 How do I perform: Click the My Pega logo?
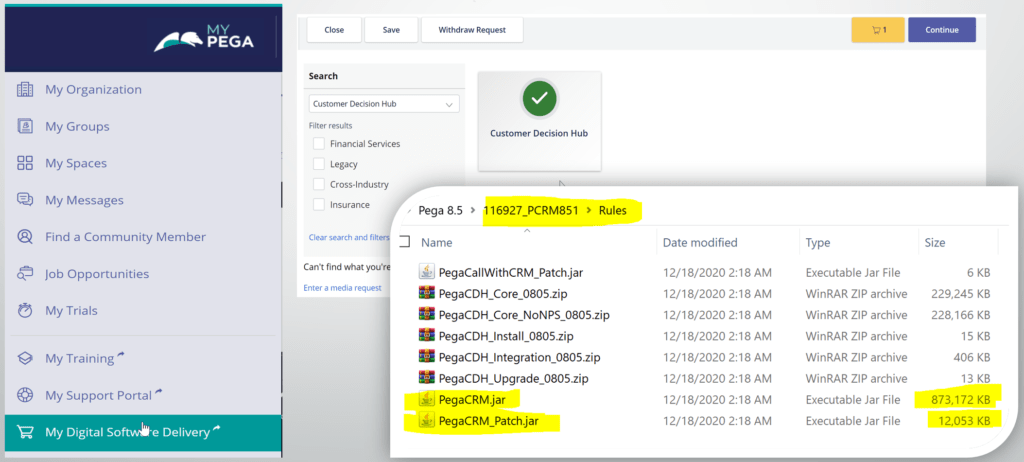pos(204,39)
